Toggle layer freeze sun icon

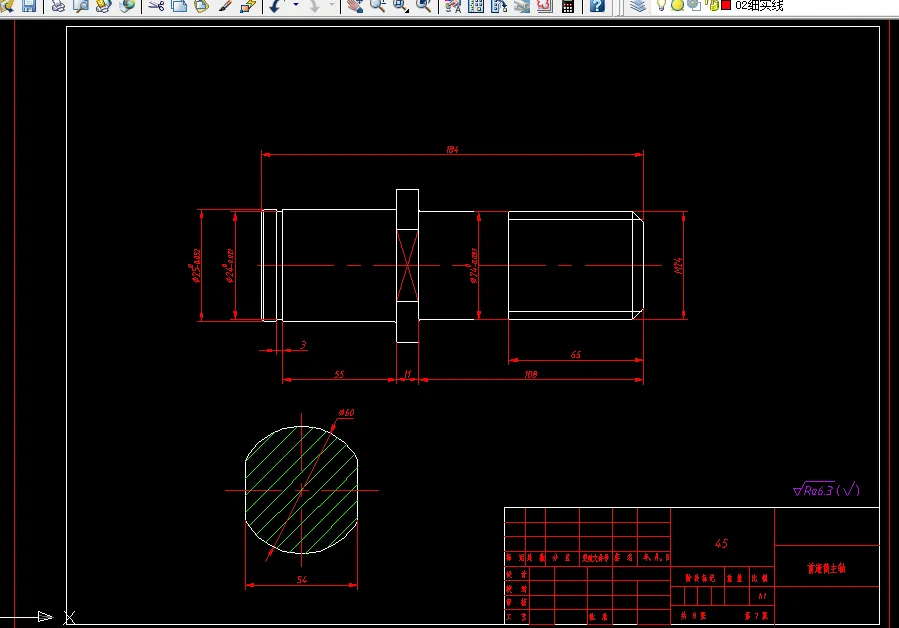coord(677,5)
